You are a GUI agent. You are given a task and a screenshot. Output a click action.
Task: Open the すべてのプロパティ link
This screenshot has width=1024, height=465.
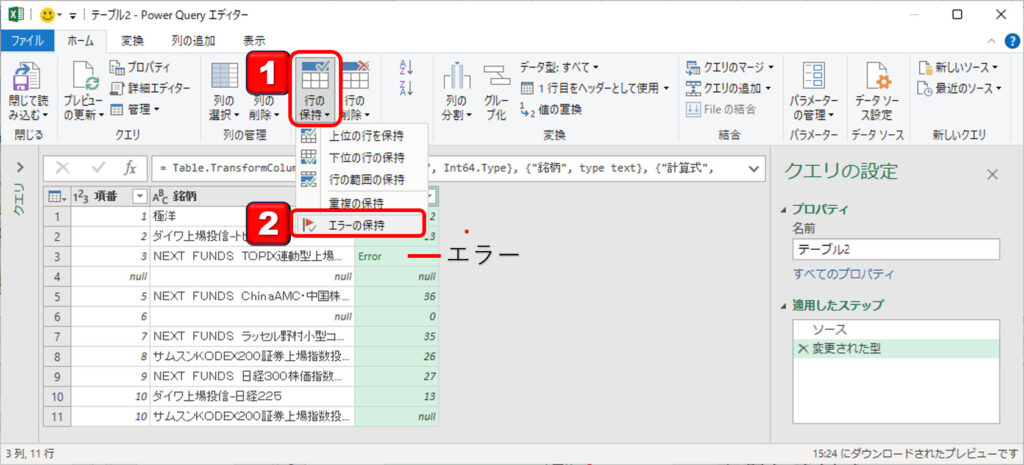[844, 274]
